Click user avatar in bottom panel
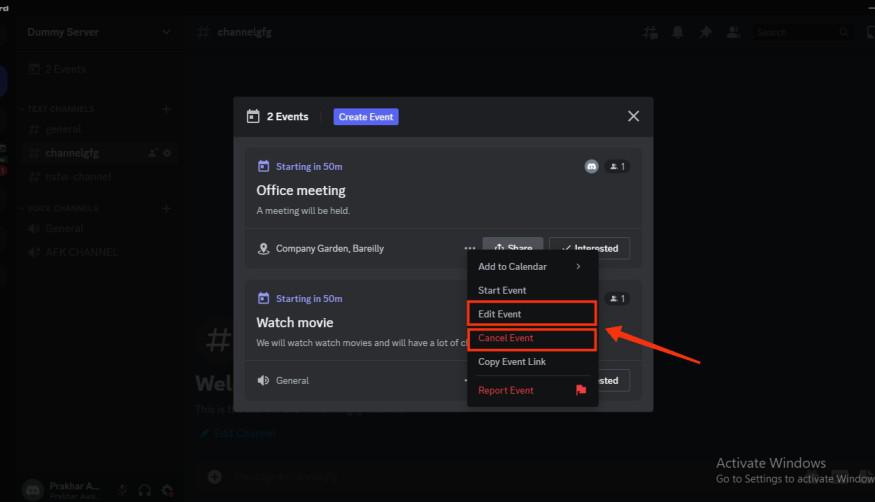Screen dimensions: 875x502 coord(33,490)
